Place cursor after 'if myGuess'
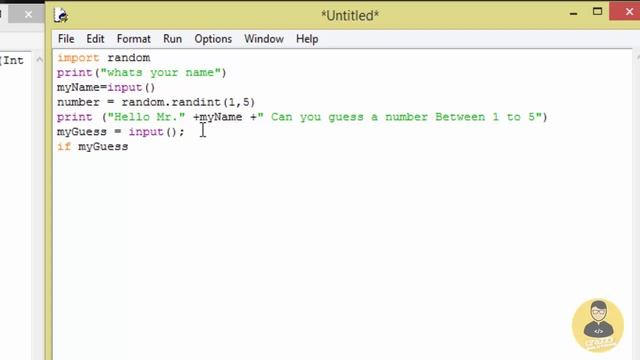This screenshot has width=640, height=360. pos(129,147)
